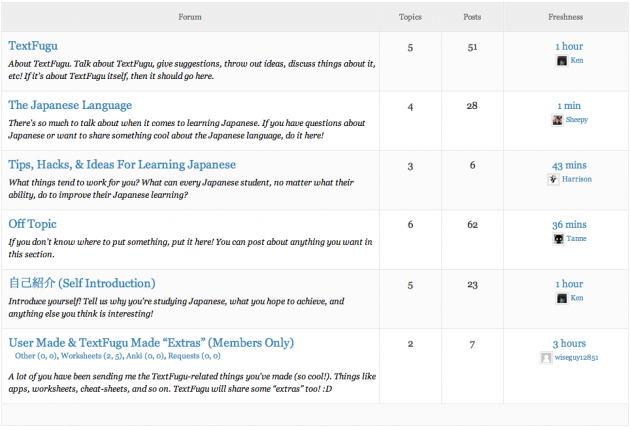Select topics count 4 in Japanese Language row
Screen dimensions: 630x427
410,107
